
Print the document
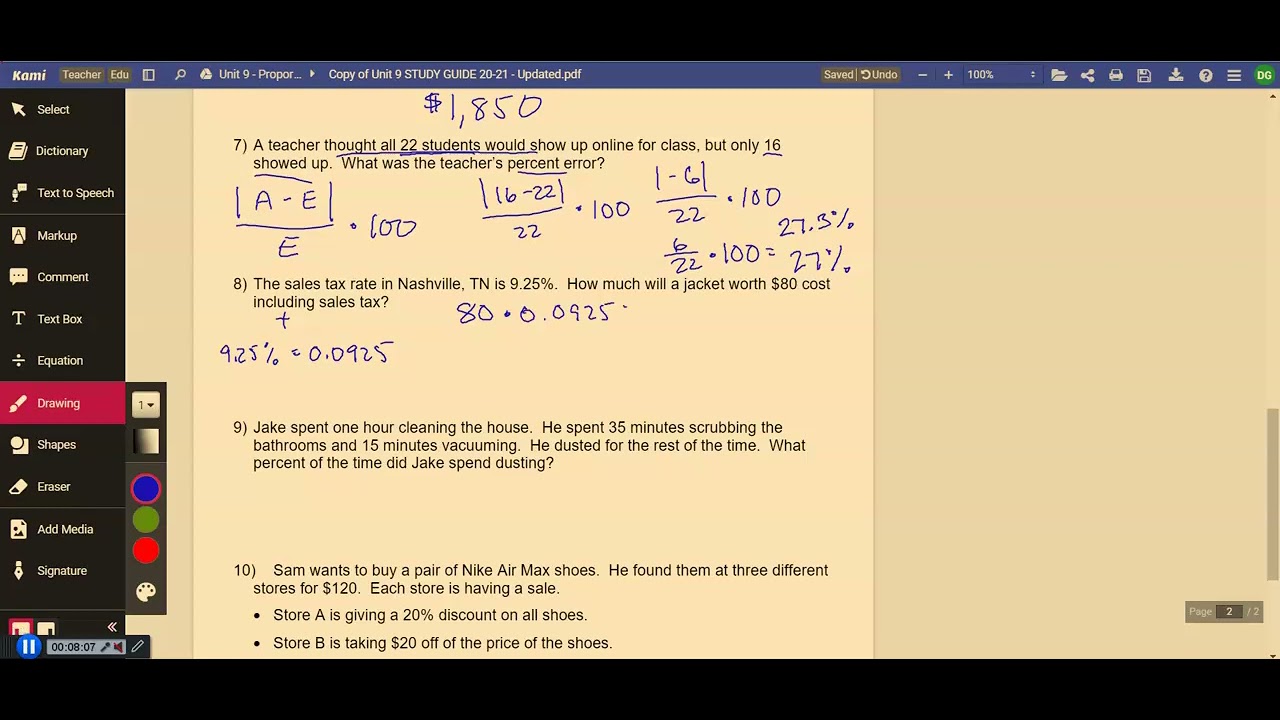pos(1116,75)
